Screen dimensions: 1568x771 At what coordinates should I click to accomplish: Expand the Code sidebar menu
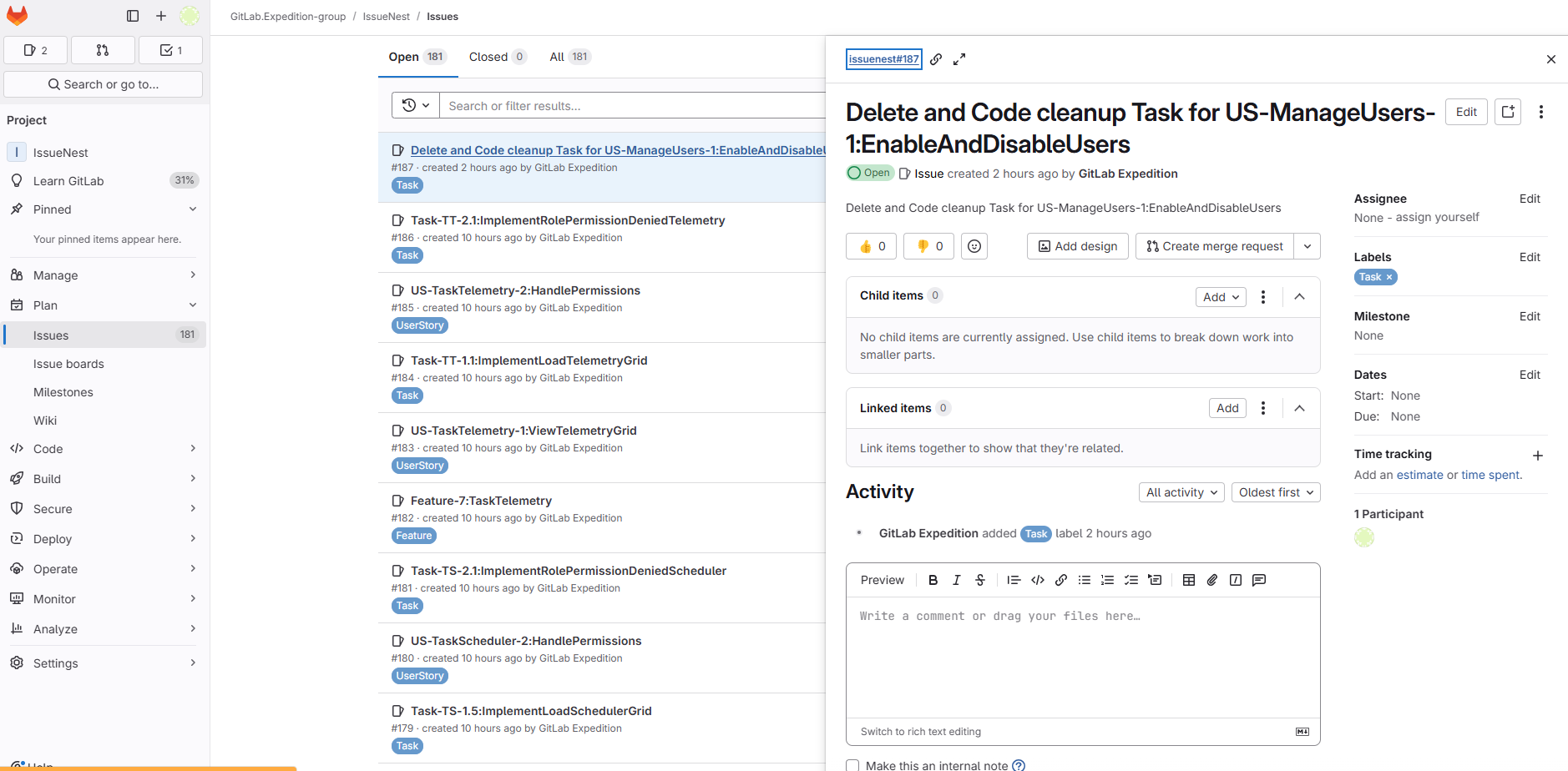(x=104, y=449)
